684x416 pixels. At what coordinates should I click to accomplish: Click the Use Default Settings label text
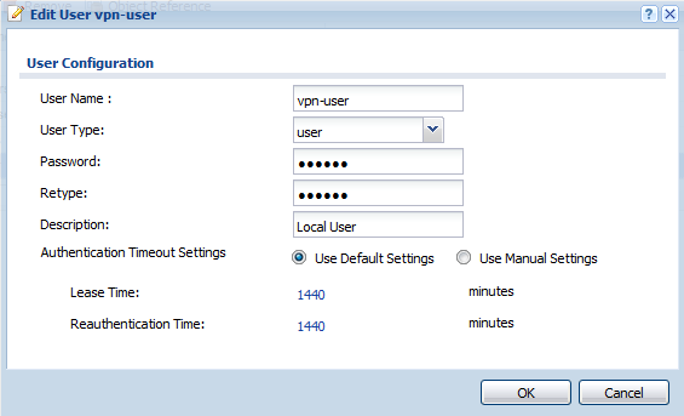(x=374, y=258)
